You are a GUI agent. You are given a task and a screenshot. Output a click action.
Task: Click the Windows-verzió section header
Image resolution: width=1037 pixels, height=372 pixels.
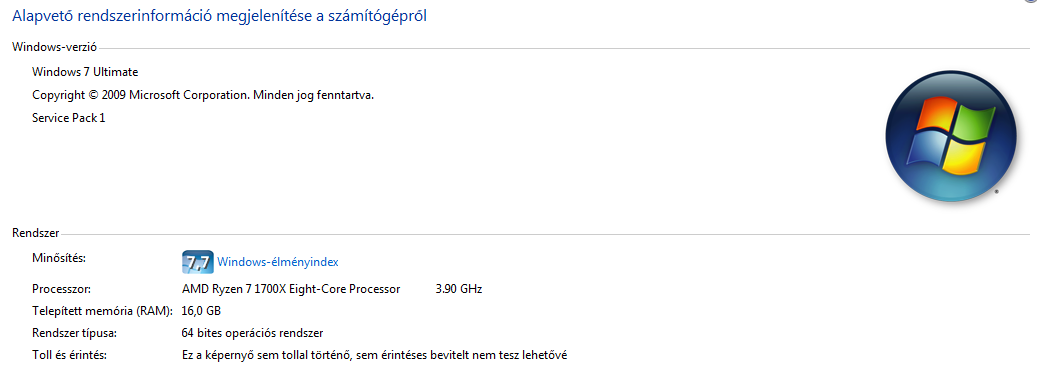[55, 47]
